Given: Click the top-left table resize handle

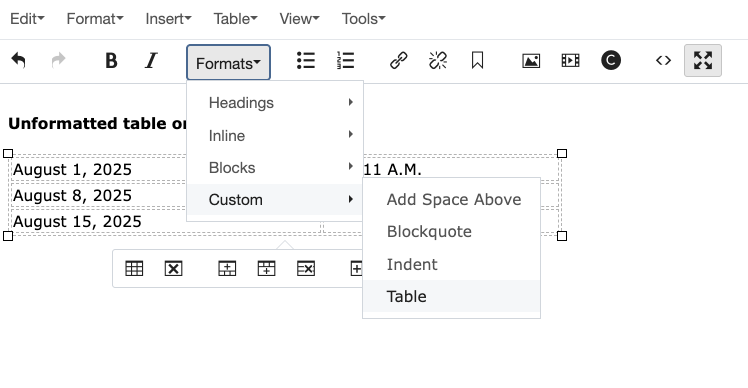Looking at the screenshot, I should [x=8, y=153].
